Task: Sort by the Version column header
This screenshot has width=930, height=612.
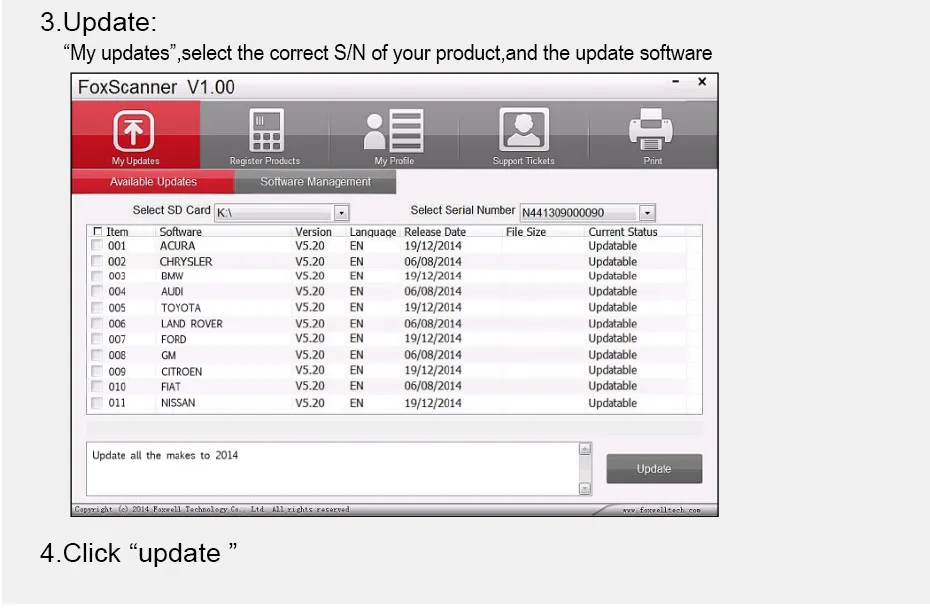Action: (313, 232)
